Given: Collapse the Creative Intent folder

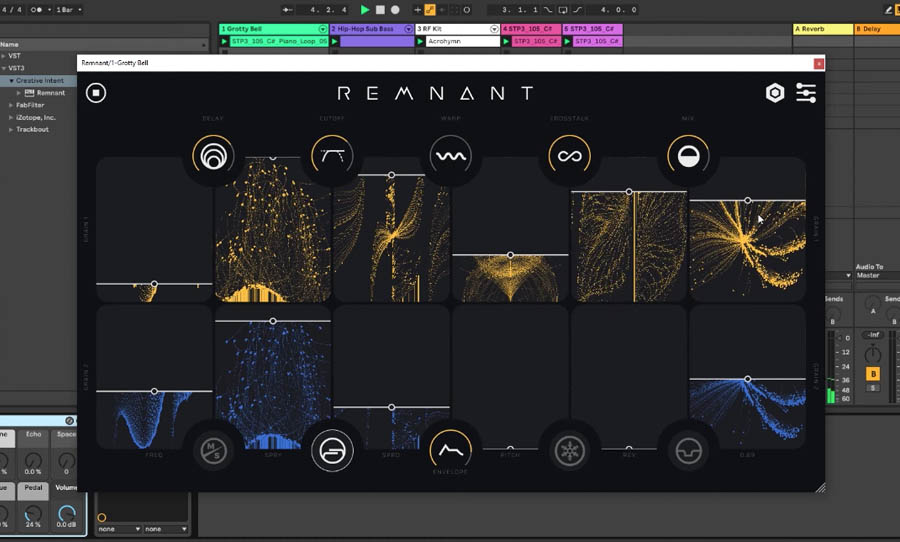Looking at the screenshot, I should click(x=11, y=80).
